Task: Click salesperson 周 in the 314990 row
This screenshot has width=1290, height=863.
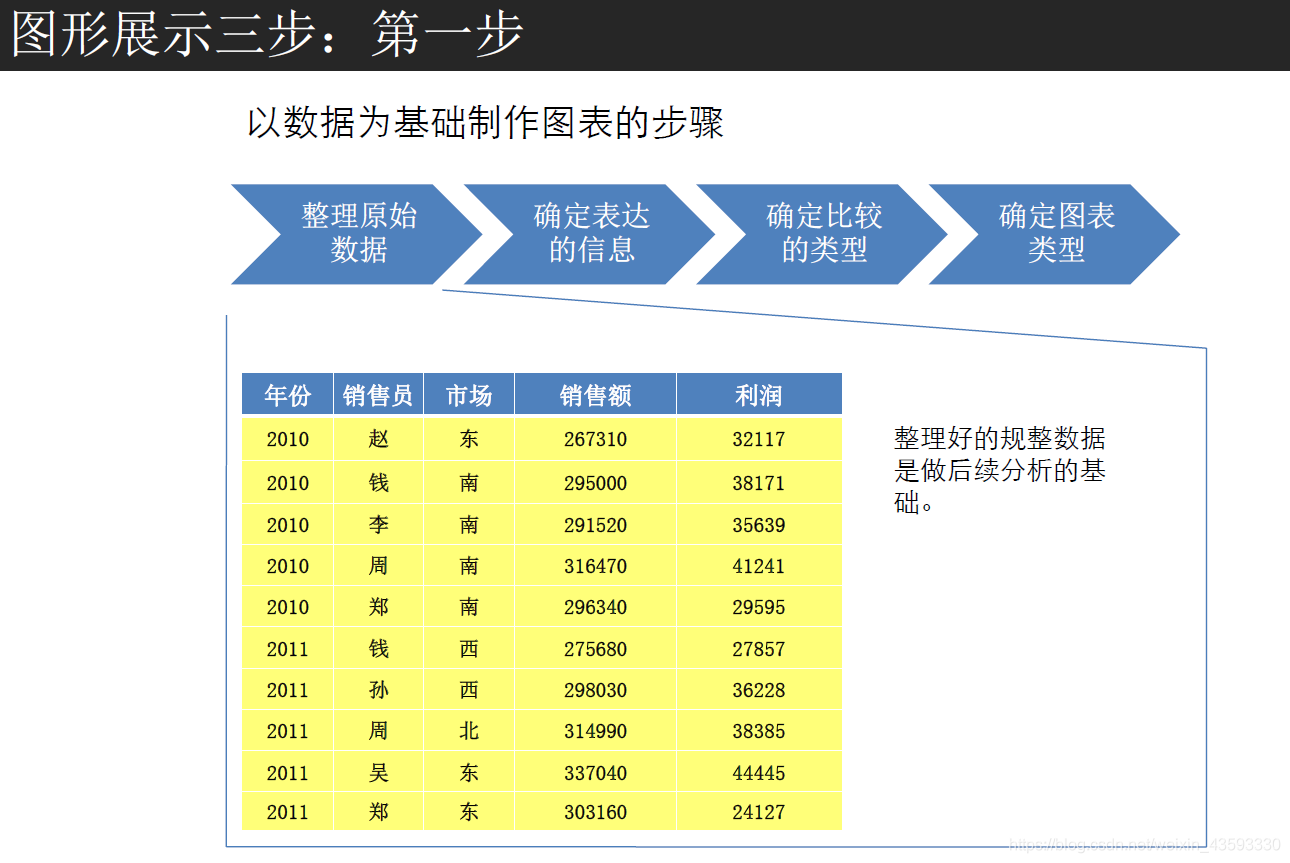Action: pyautogui.click(x=378, y=731)
